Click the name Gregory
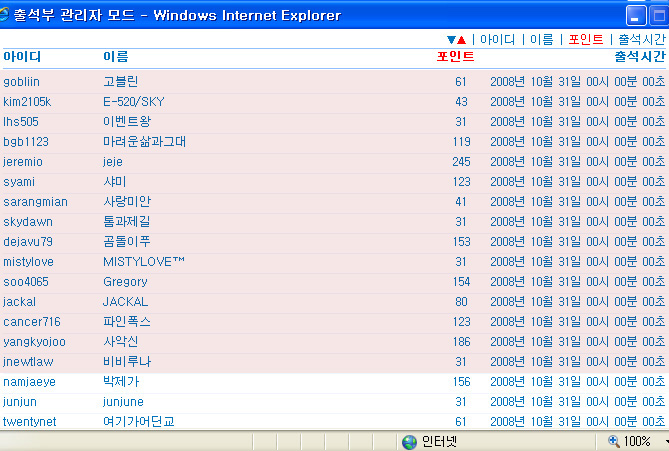Viewport: 669px width, 451px height. pos(125,282)
